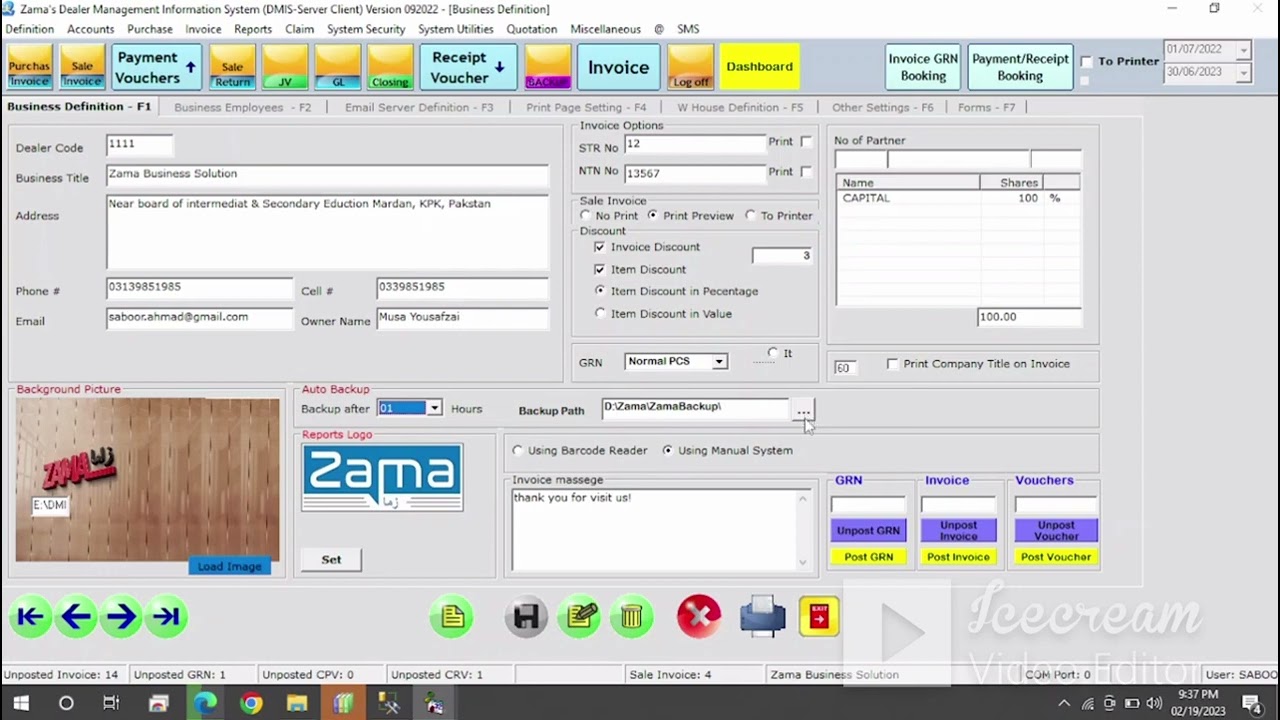1280x720 pixels.
Task: Click the Unpost GRN button
Action: (x=868, y=530)
